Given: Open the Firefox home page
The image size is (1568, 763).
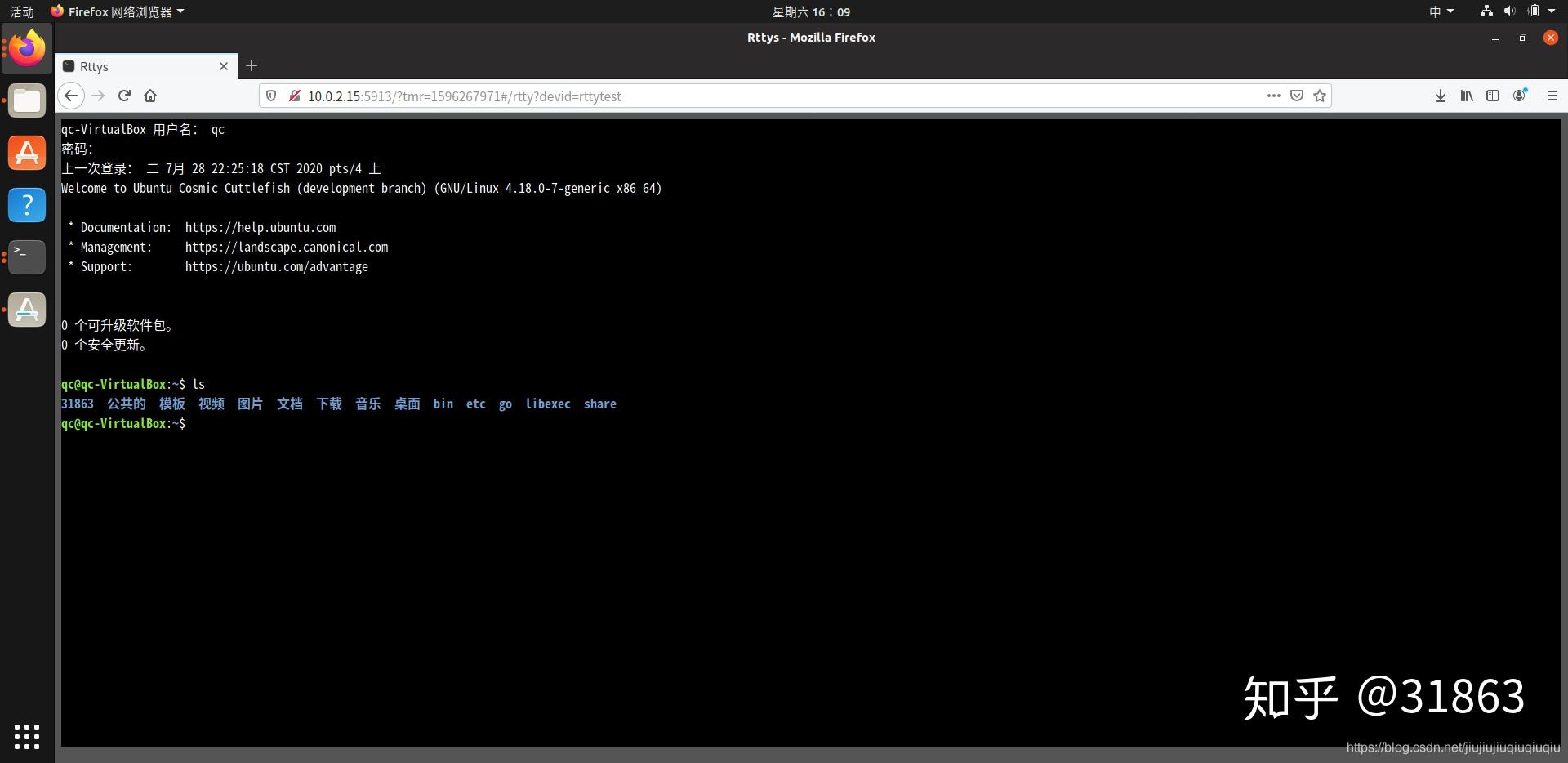Looking at the screenshot, I should (x=150, y=96).
